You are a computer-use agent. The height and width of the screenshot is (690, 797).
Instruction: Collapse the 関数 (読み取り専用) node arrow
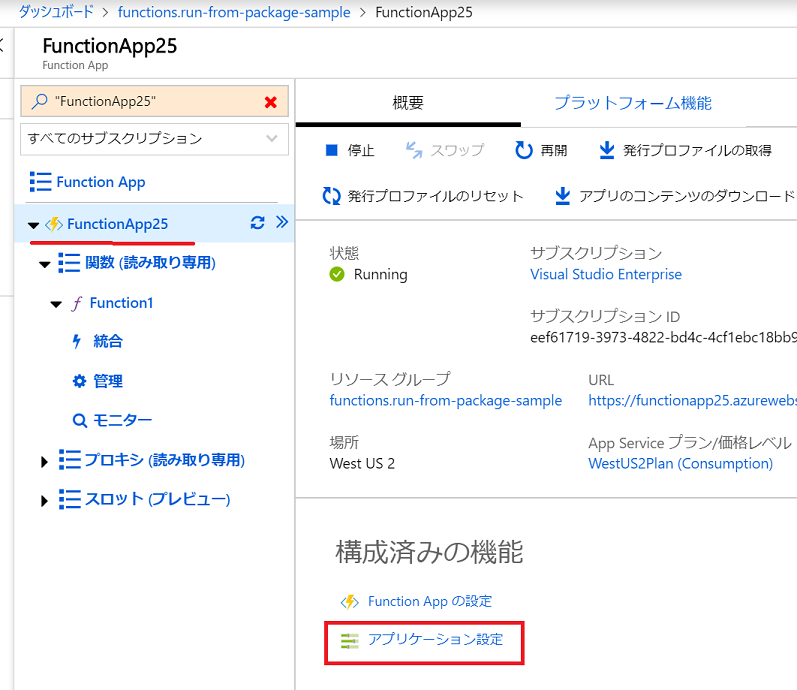point(45,264)
